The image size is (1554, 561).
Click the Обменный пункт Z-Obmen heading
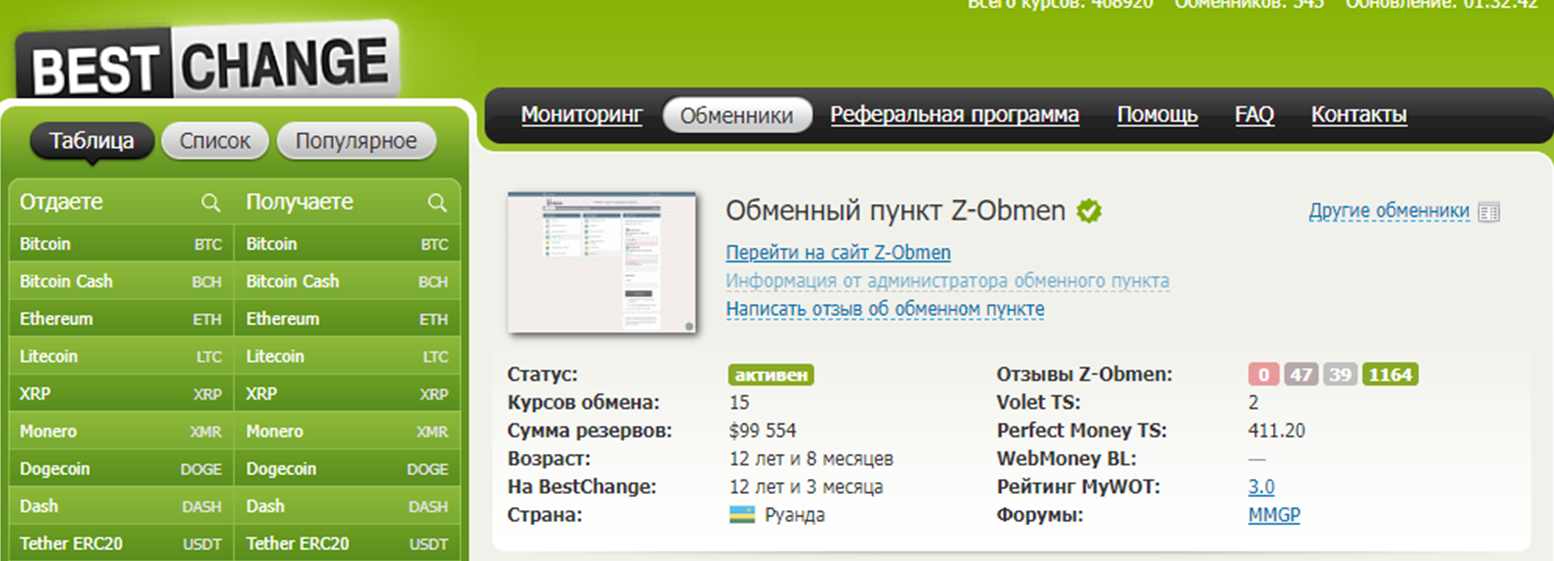coord(896,211)
